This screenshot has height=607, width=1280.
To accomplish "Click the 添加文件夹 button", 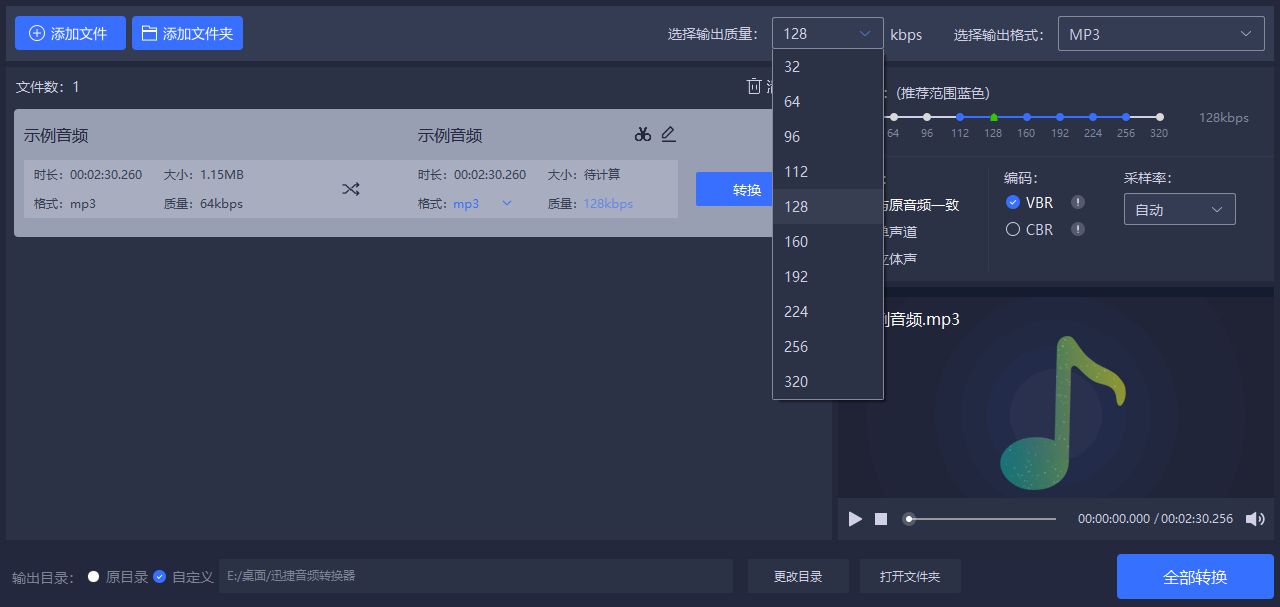I will 187,33.
